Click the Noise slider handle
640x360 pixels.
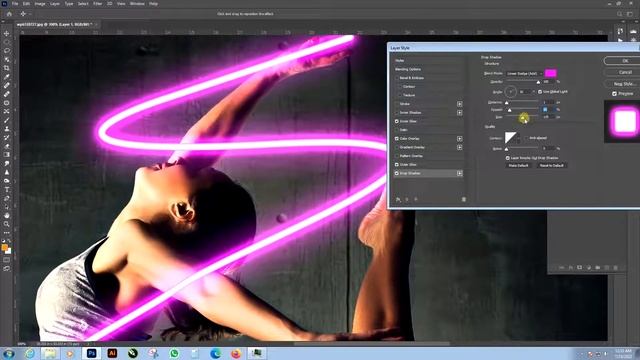(507, 149)
